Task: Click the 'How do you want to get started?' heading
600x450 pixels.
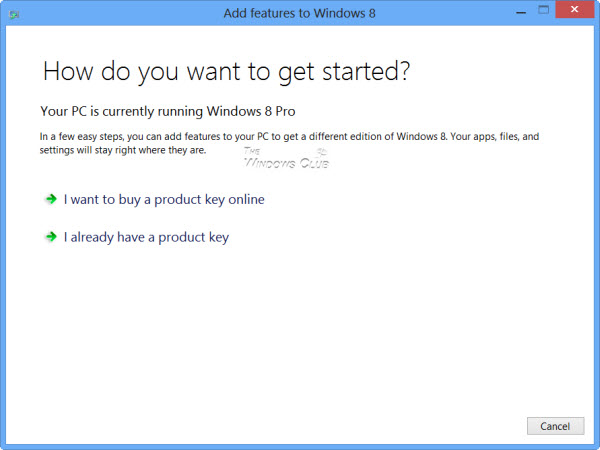Action: (x=226, y=72)
